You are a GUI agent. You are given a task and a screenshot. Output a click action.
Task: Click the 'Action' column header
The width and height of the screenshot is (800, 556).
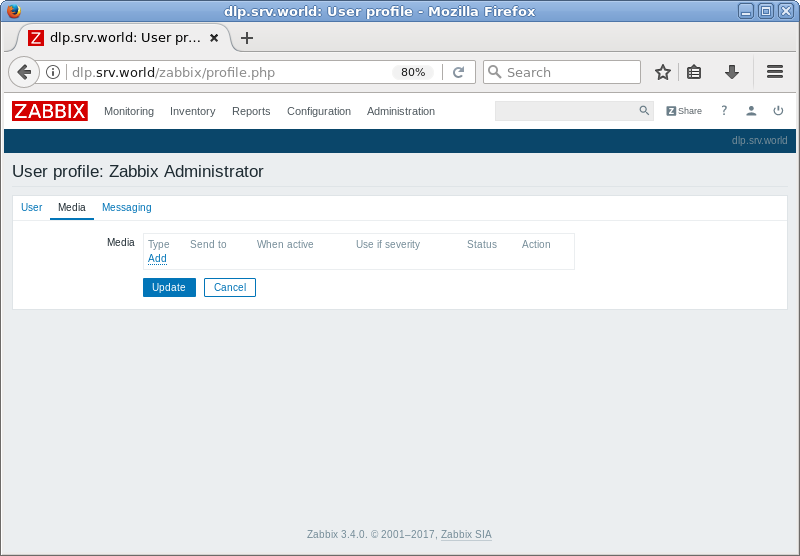536,244
